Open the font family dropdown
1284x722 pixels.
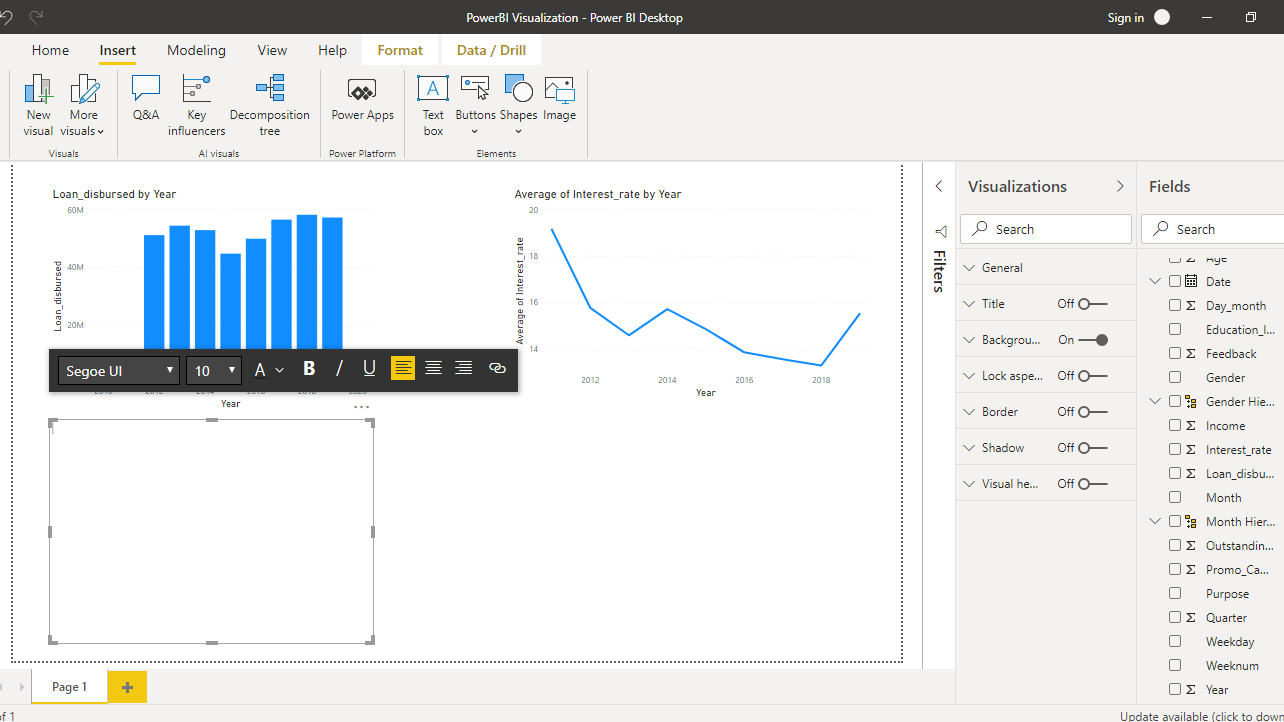click(119, 370)
